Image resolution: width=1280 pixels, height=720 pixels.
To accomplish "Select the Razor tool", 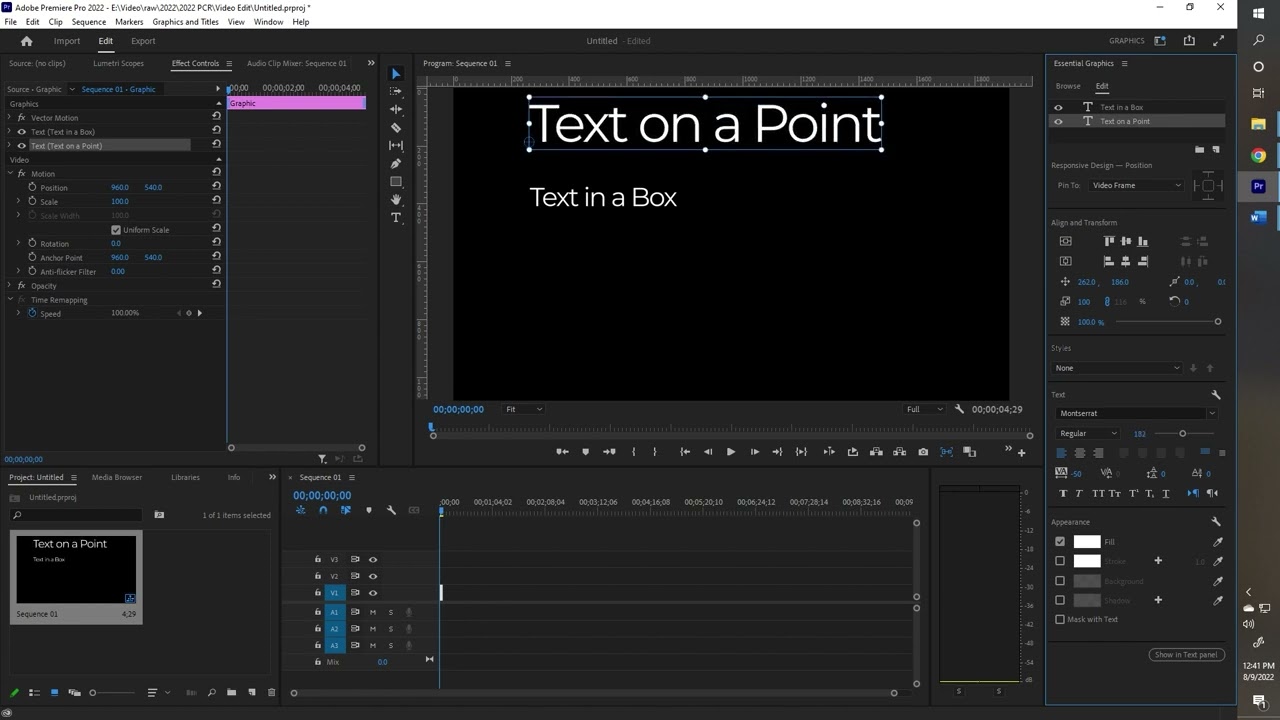I will [x=396, y=128].
